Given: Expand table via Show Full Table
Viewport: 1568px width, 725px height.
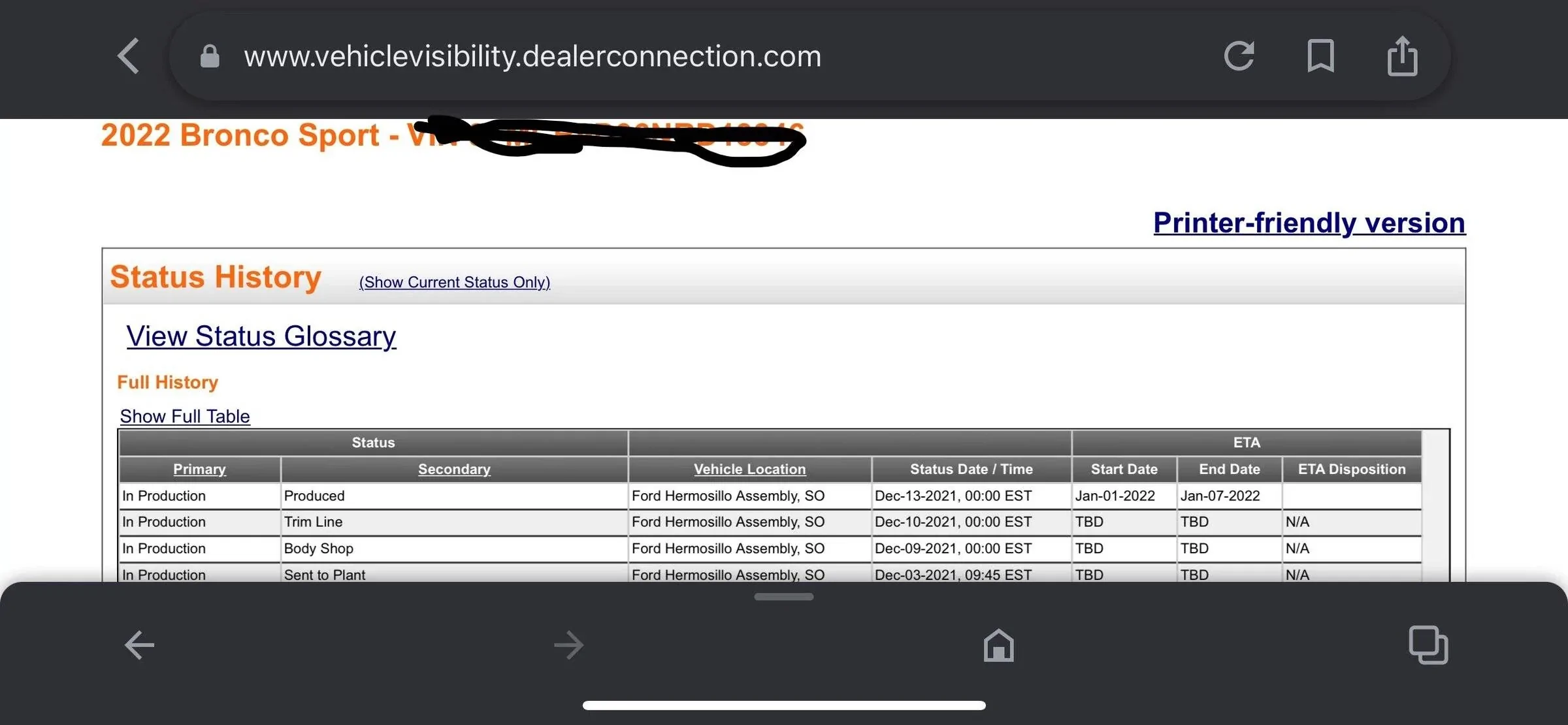Looking at the screenshot, I should [x=185, y=416].
